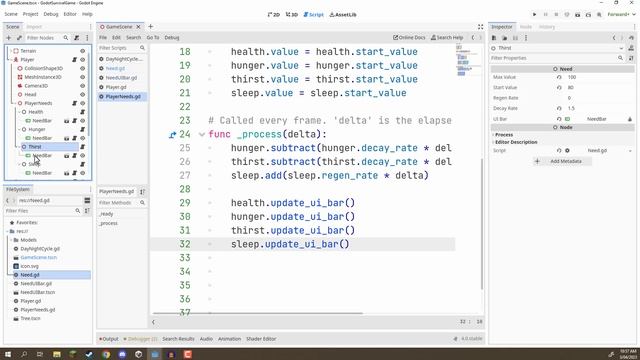Collapse the Hunger node in scene tree
640x360 pixels.
[19, 129]
